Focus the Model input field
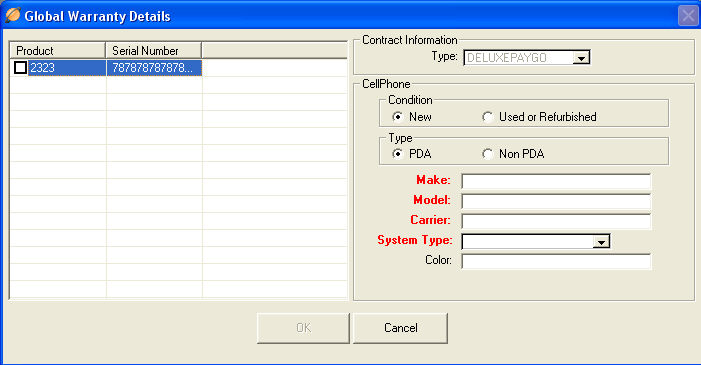Screen dimensions: 701x365 pos(556,201)
